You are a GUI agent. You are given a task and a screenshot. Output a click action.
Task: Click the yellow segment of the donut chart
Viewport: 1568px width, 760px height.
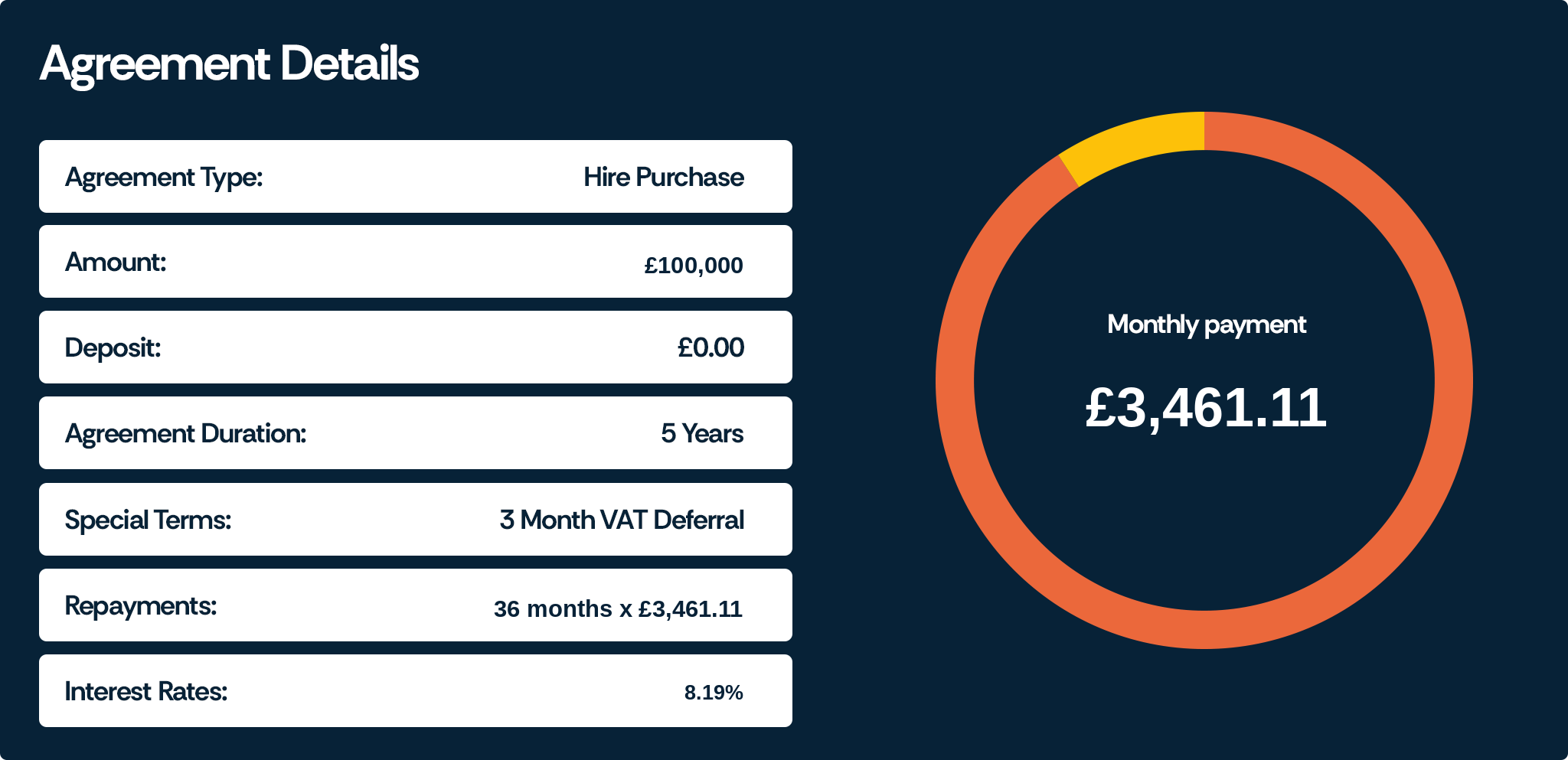[1133, 142]
